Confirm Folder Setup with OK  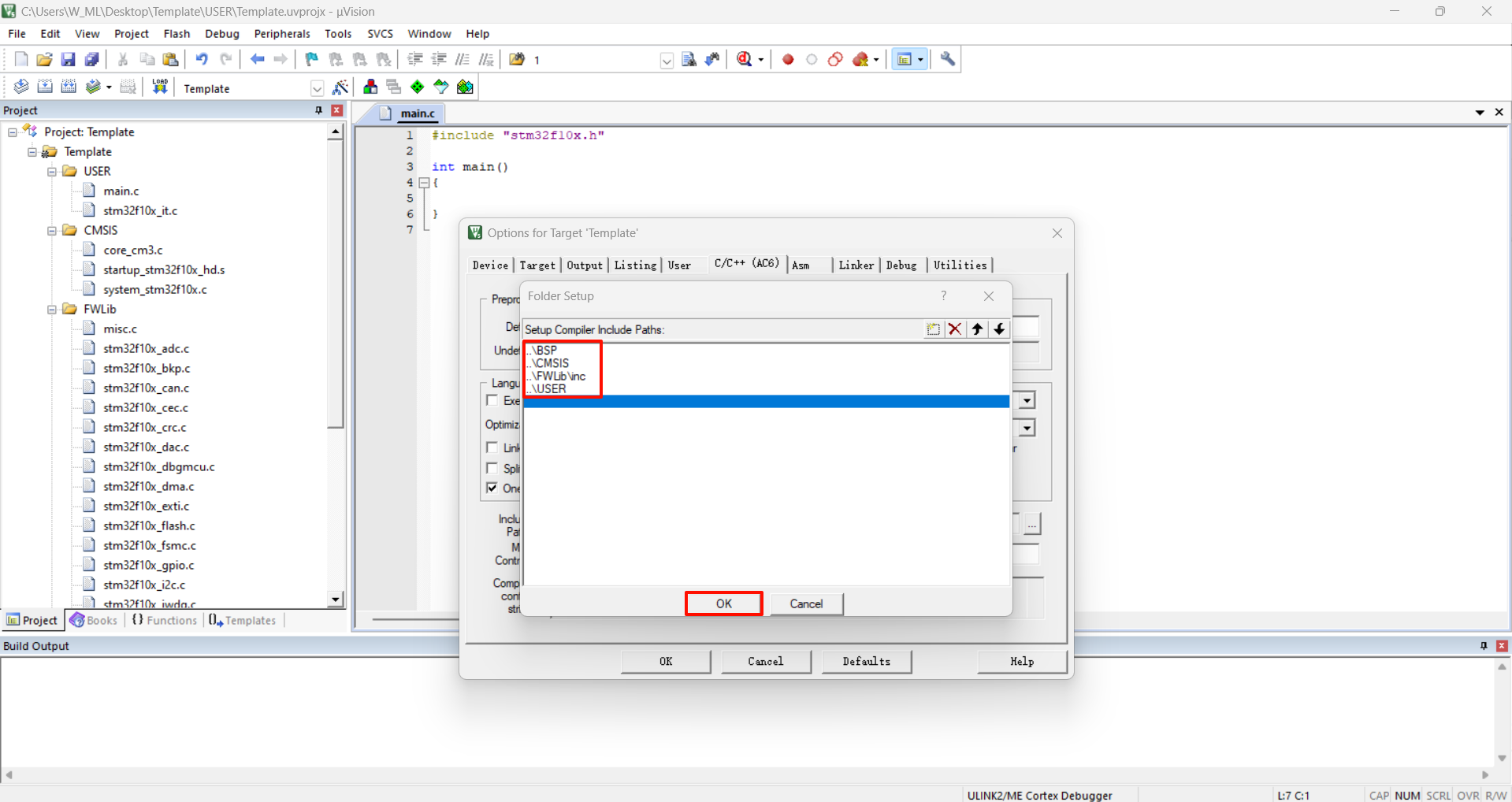coord(724,603)
